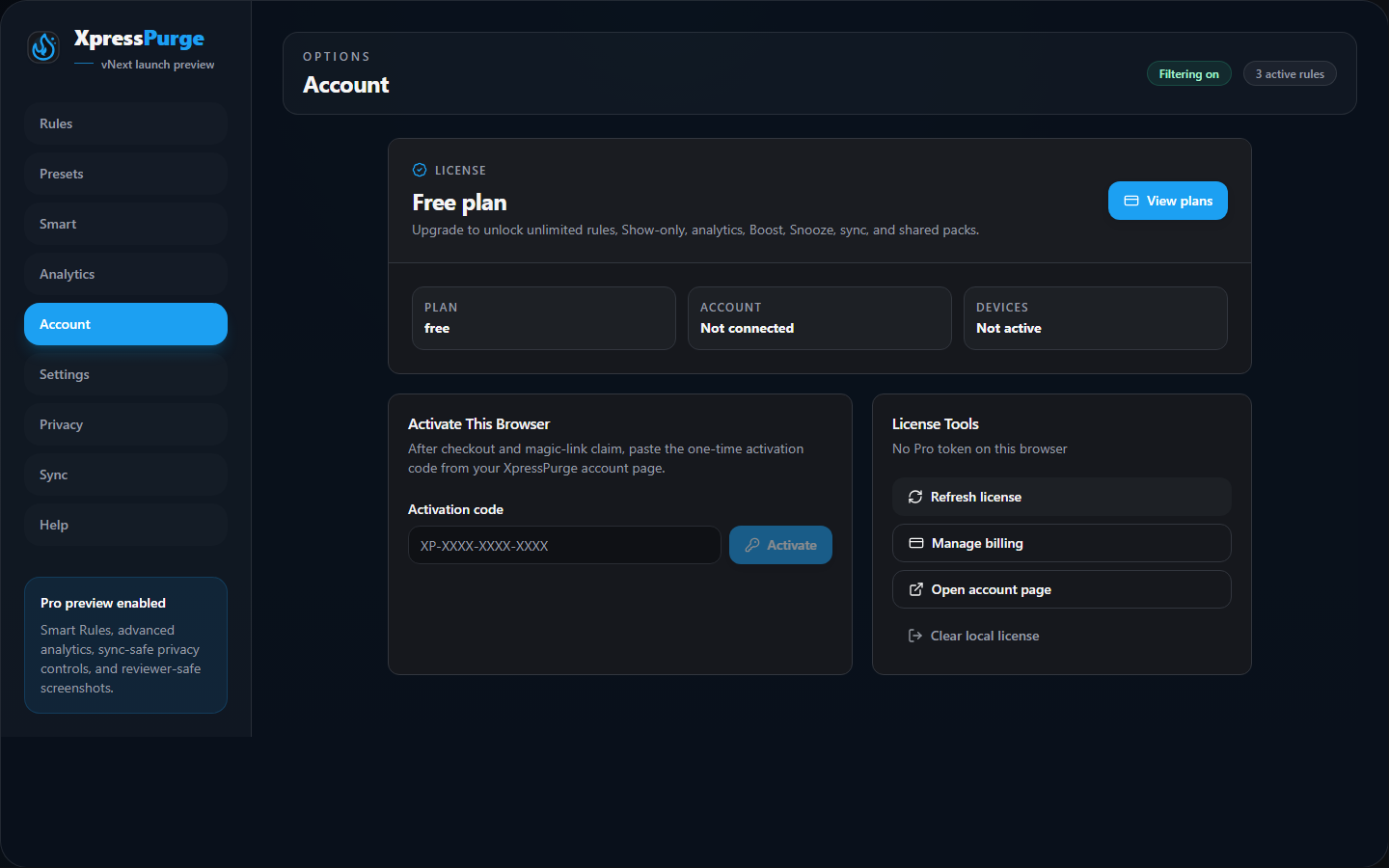Click the Pro preview enabled notice
The width and height of the screenshot is (1389, 868).
pyautogui.click(x=125, y=645)
